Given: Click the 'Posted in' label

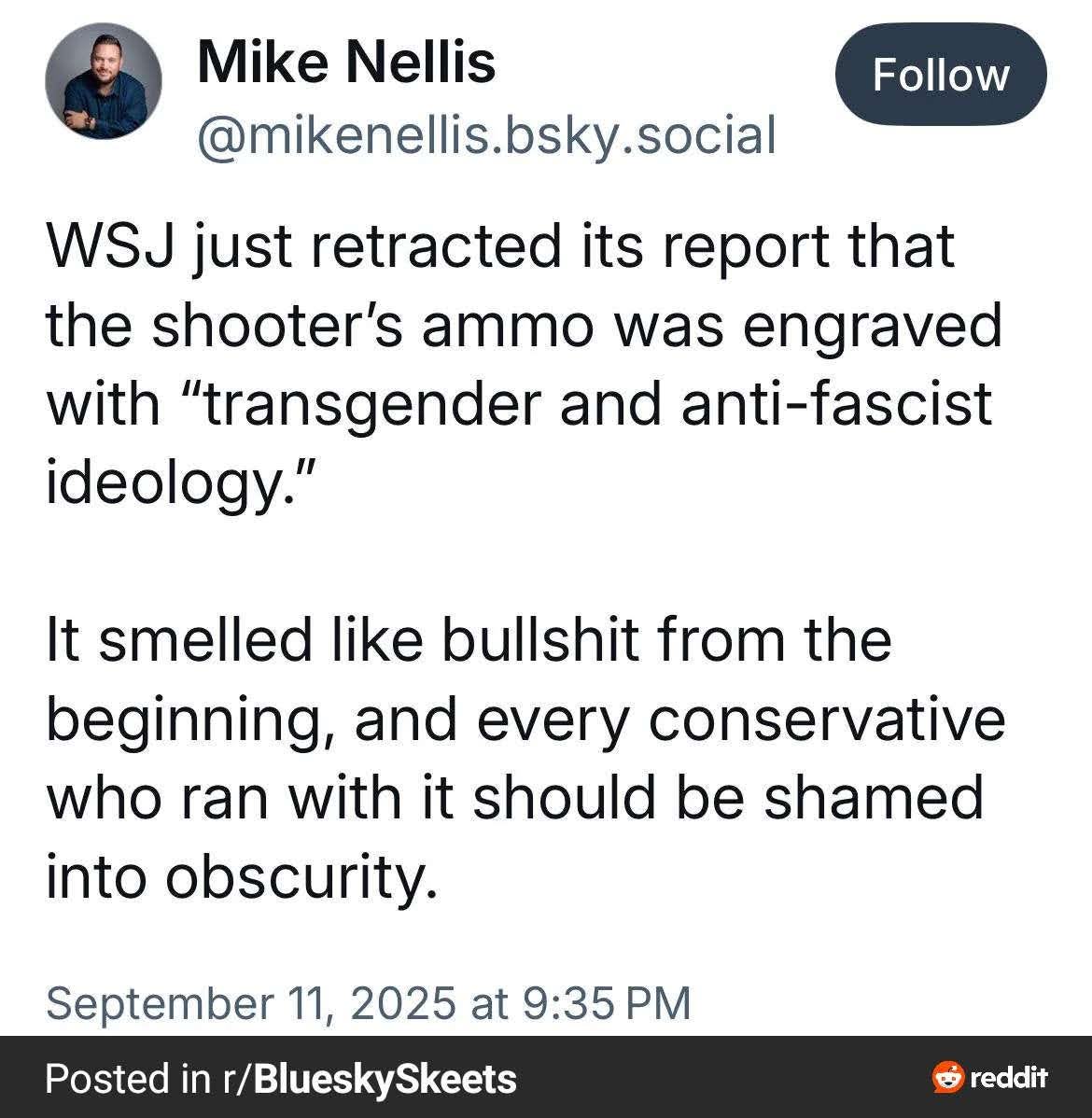Looking at the screenshot, I should point(129,1078).
